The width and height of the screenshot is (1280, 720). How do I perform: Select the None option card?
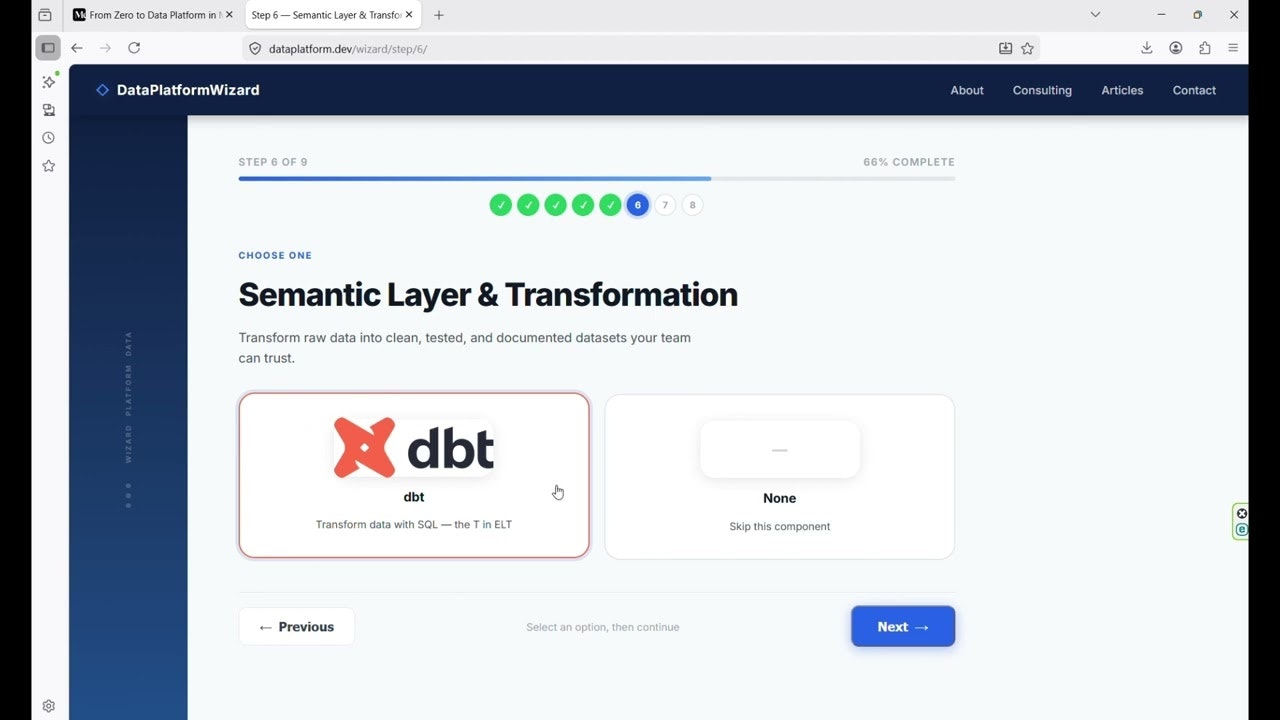pyautogui.click(x=780, y=477)
